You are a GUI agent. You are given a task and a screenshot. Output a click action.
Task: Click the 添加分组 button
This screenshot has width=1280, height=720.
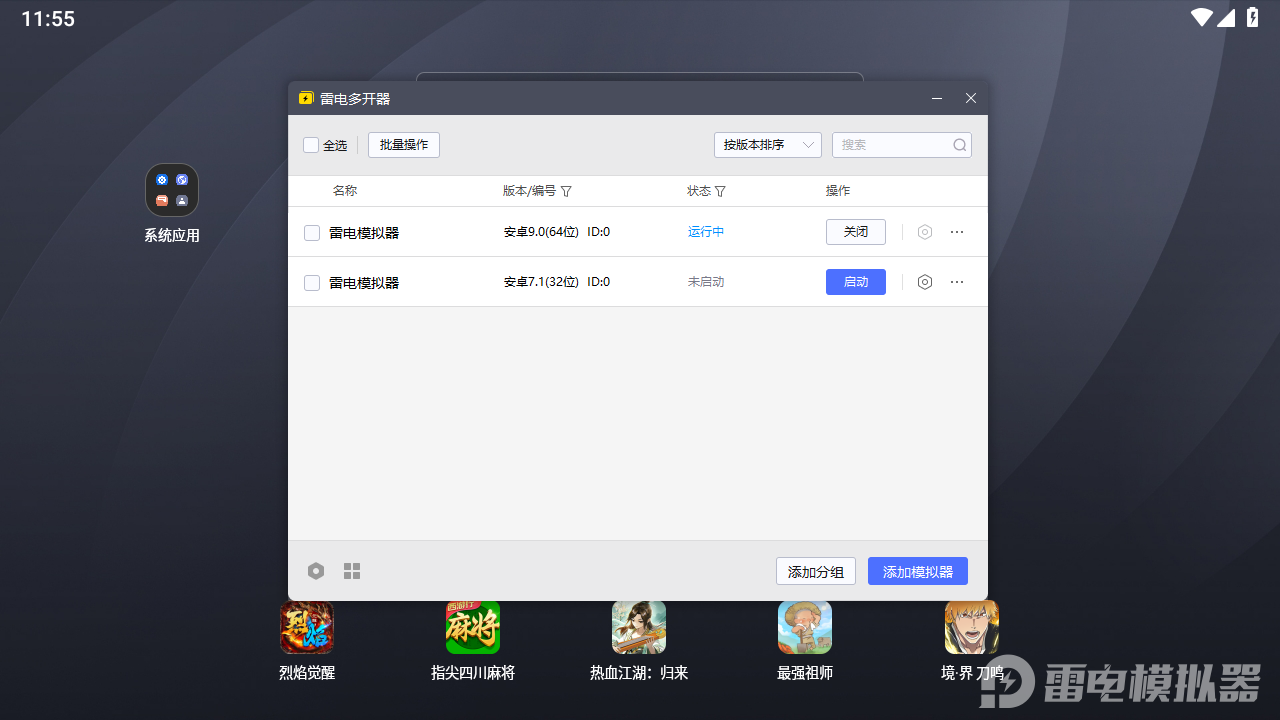(816, 571)
